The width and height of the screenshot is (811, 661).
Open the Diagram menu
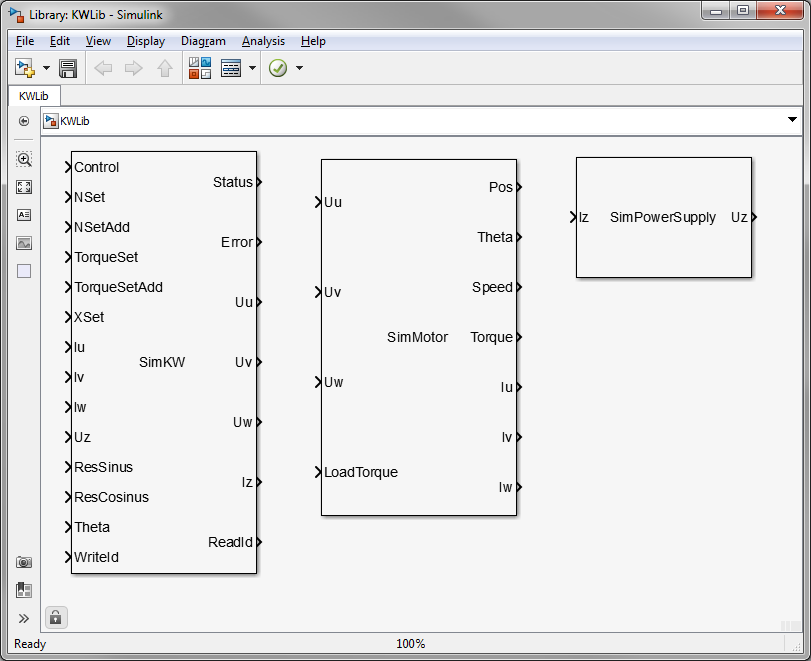[203, 41]
